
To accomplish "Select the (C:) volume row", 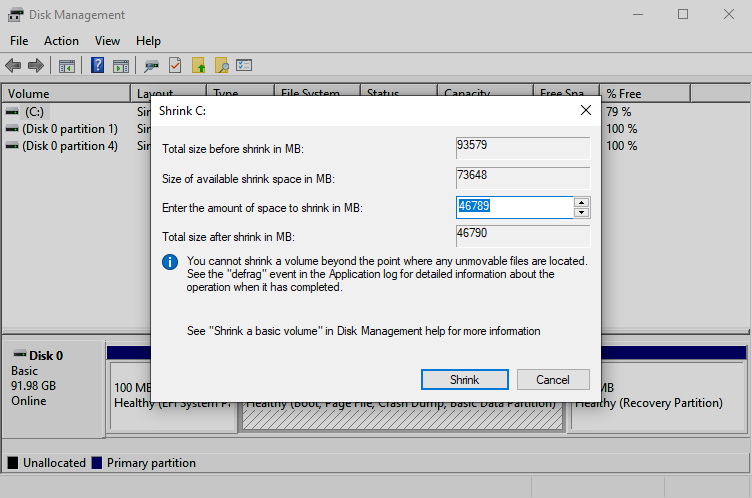I will pyautogui.click(x=36, y=112).
